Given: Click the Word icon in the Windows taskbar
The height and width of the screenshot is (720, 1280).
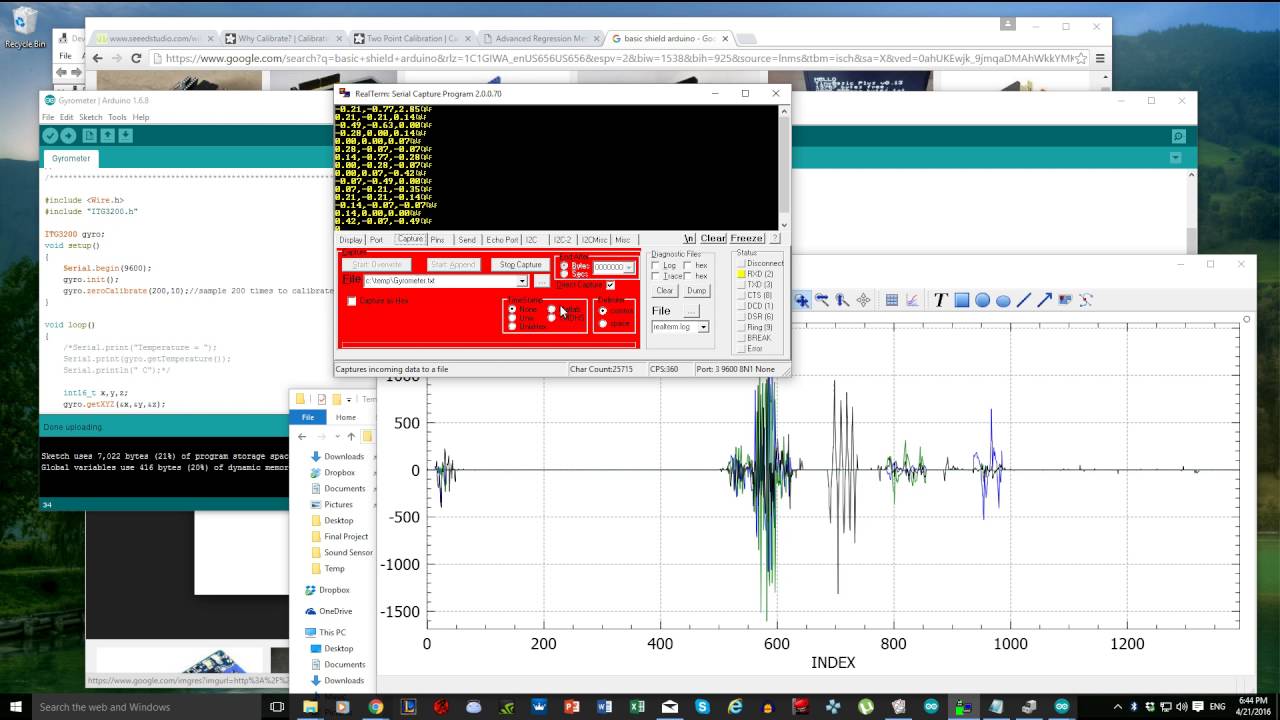Looking at the screenshot, I should click(603, 707).
